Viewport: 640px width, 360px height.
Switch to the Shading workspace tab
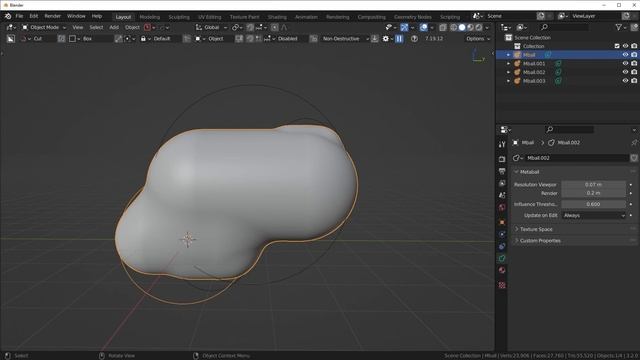click(277, 17)
